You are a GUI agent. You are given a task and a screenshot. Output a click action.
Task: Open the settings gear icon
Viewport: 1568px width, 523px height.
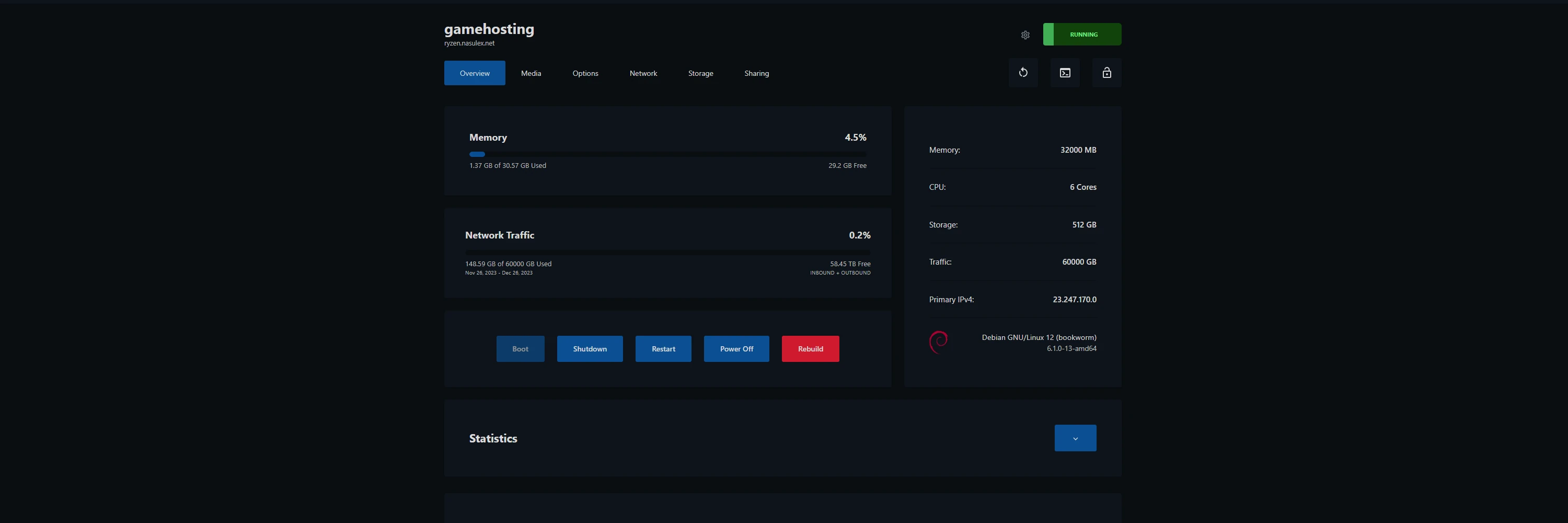[1025, 35]
